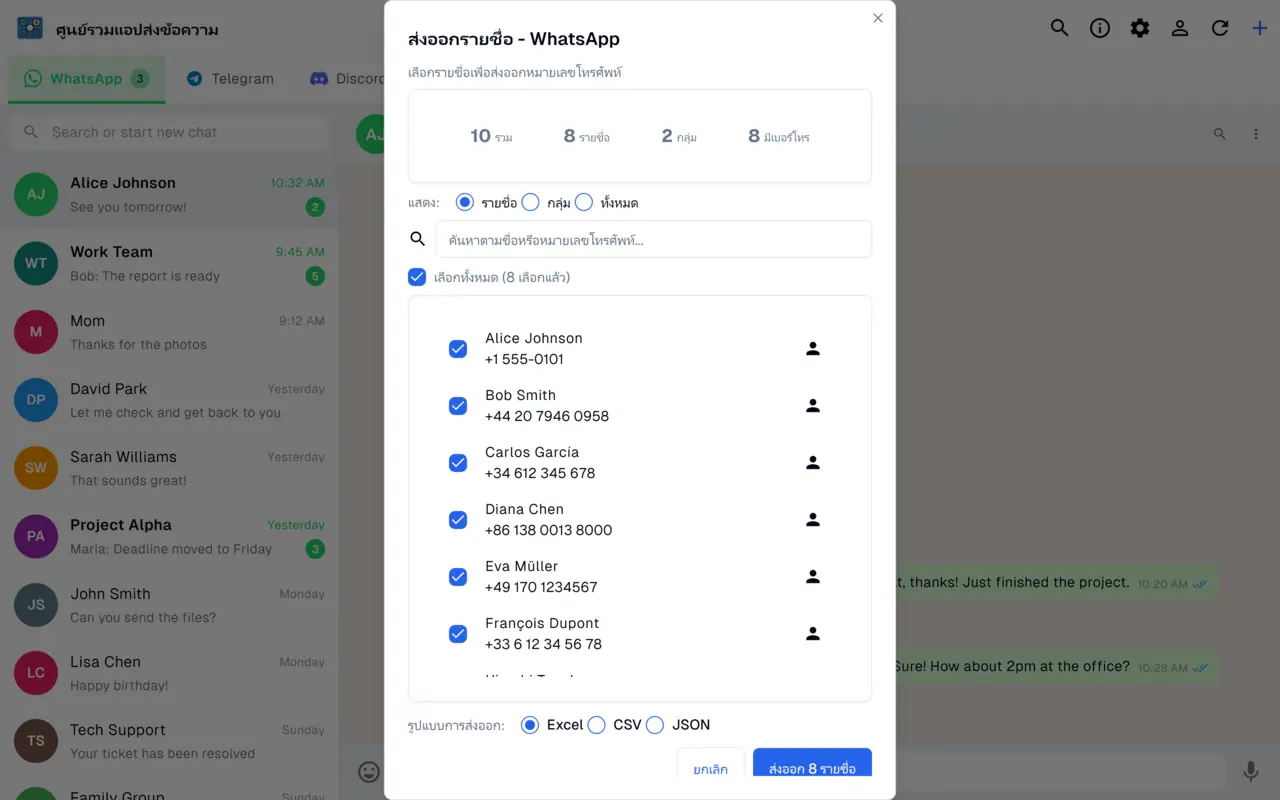Click the WT avatar of Work Team
Viewport: 1280px width, 800px height.
[36, 263]
